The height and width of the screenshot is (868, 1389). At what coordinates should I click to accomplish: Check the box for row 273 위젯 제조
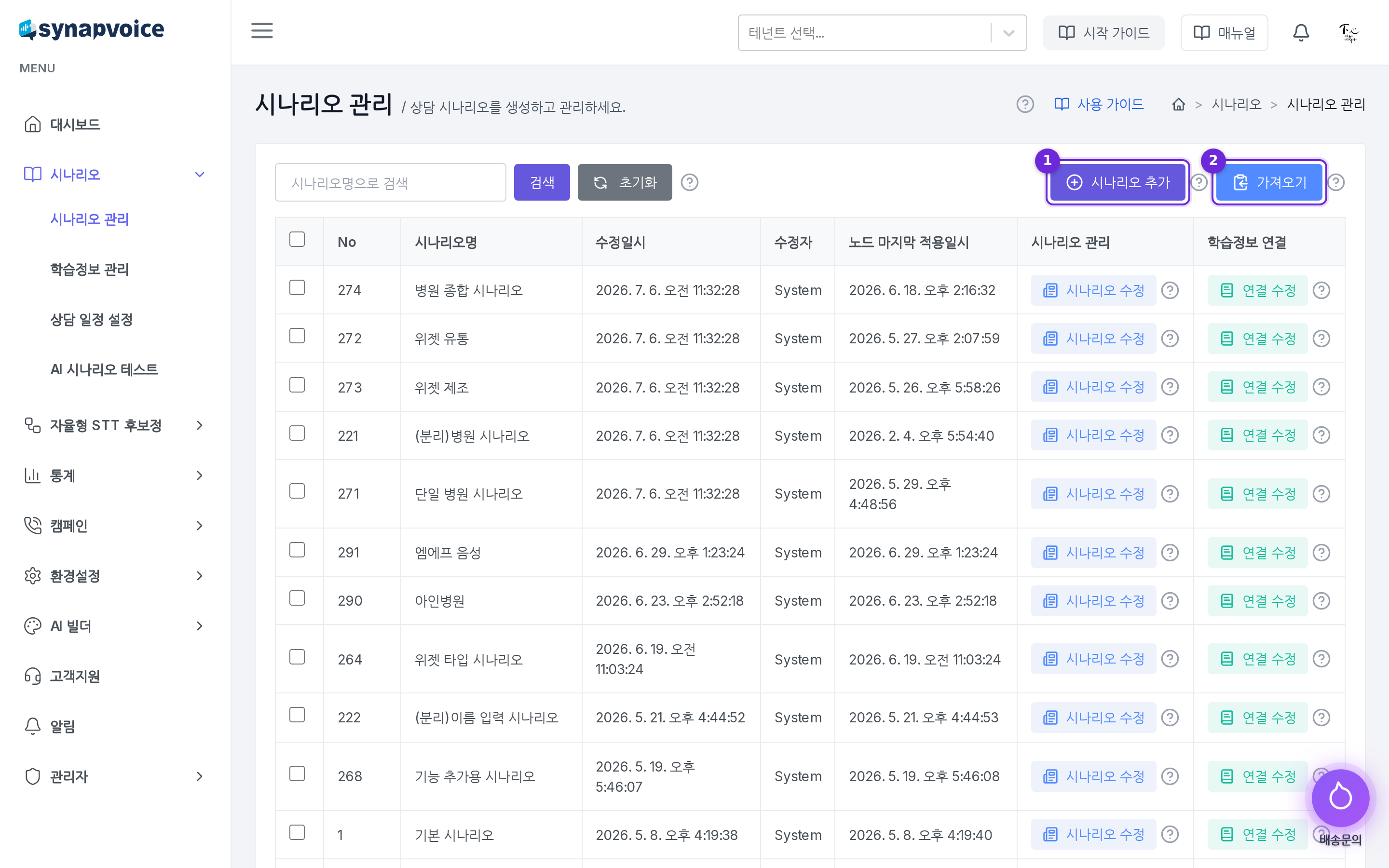tap(297, 385)
